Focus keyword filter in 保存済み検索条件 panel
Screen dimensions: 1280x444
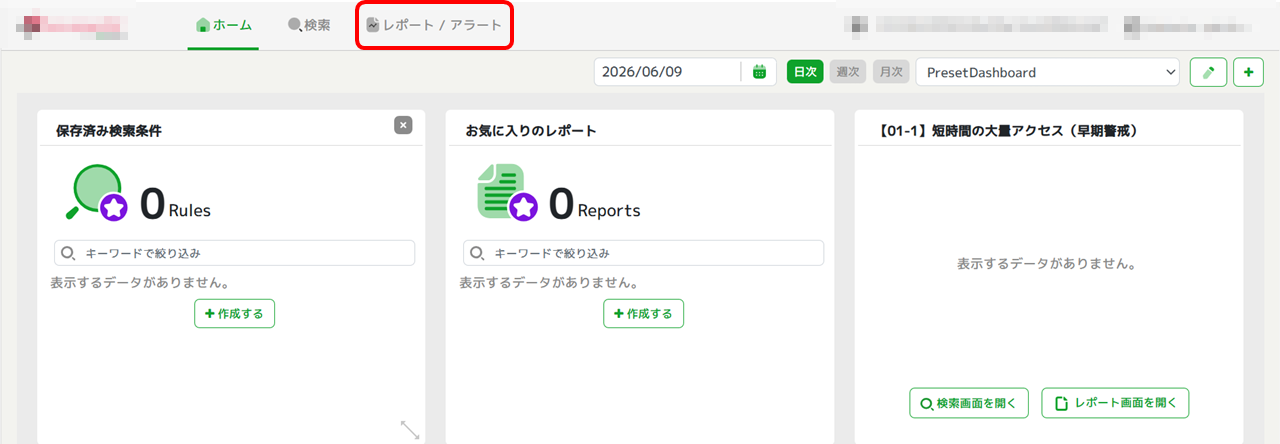(234, 253)
